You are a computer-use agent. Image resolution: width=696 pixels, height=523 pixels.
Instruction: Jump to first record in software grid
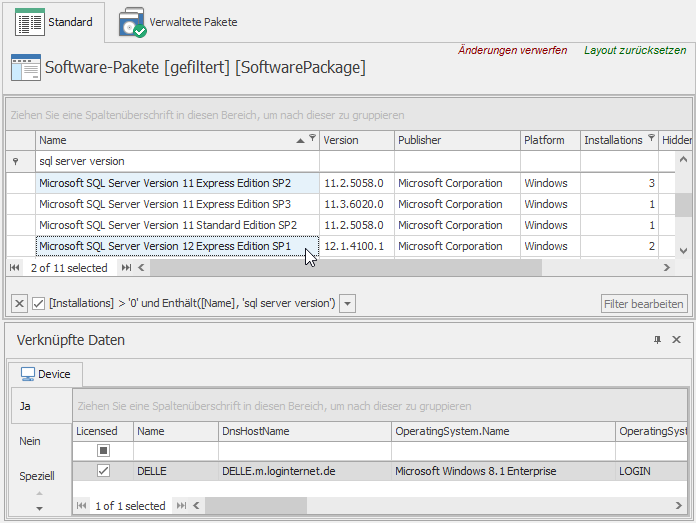coord(15,268)
